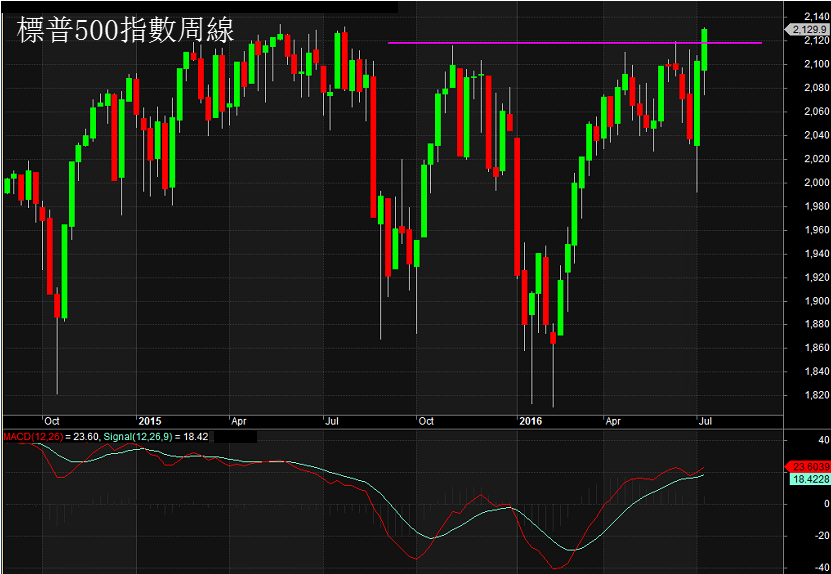Click the 2,100 price axis label
This screenshot has height=574, width=831.
(x=816, y=64)
